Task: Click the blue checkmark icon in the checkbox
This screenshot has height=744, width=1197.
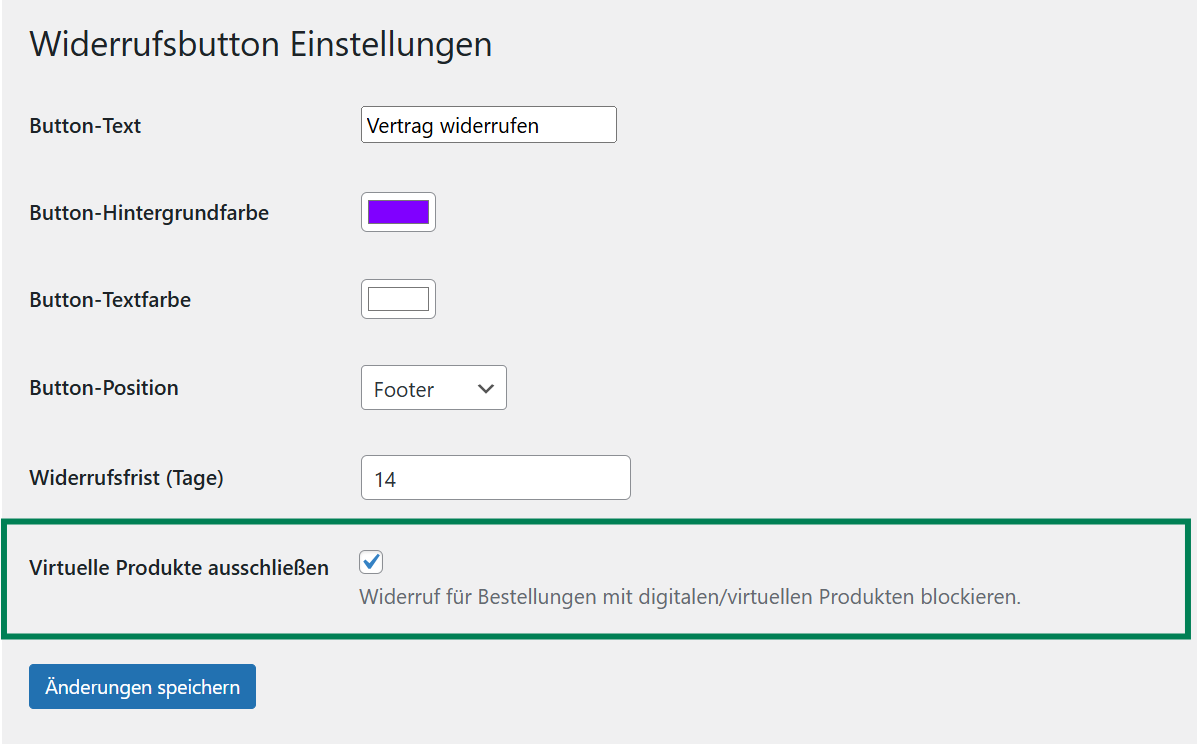Action: pos(372,562)
